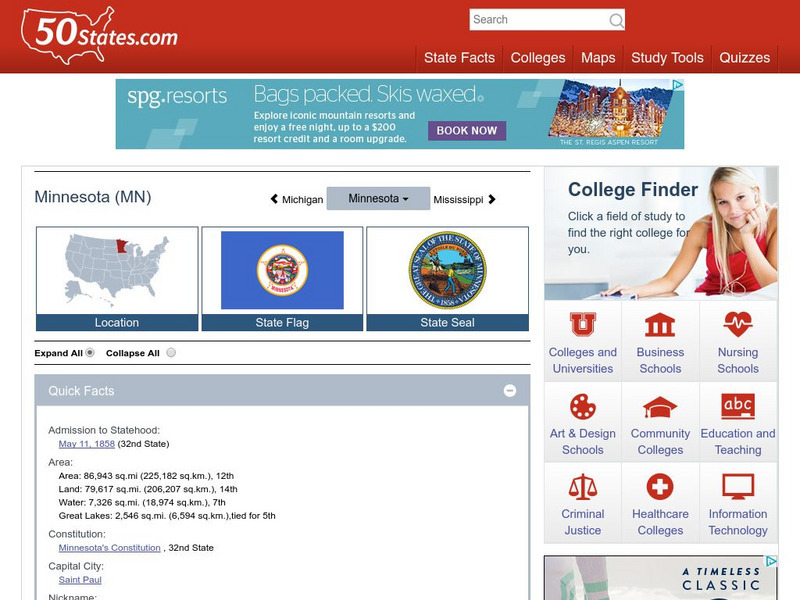View the State Seal thumbnail

point(447,279)
